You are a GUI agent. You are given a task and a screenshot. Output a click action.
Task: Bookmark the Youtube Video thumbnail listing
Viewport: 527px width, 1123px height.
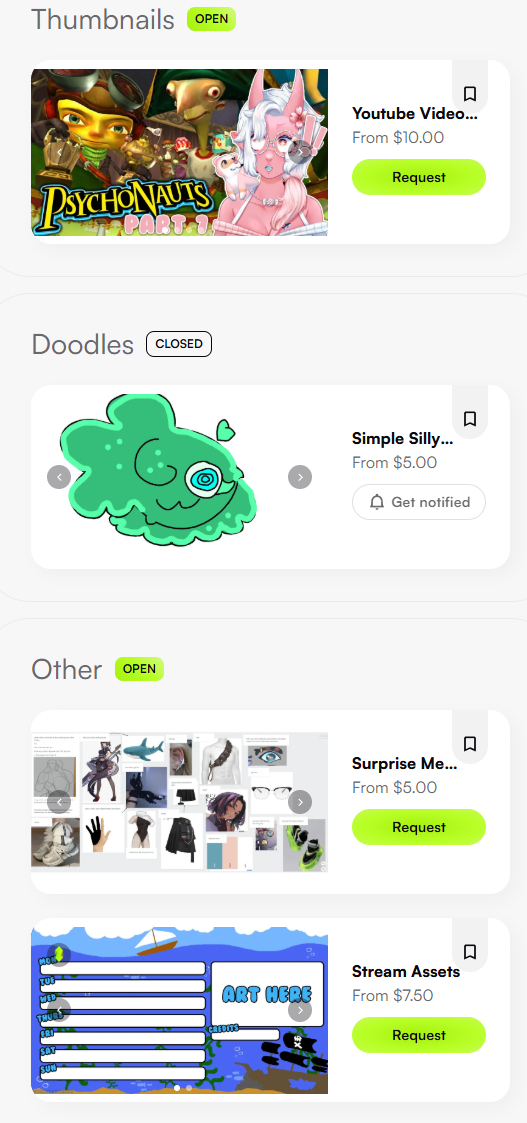tap(470, 94)
